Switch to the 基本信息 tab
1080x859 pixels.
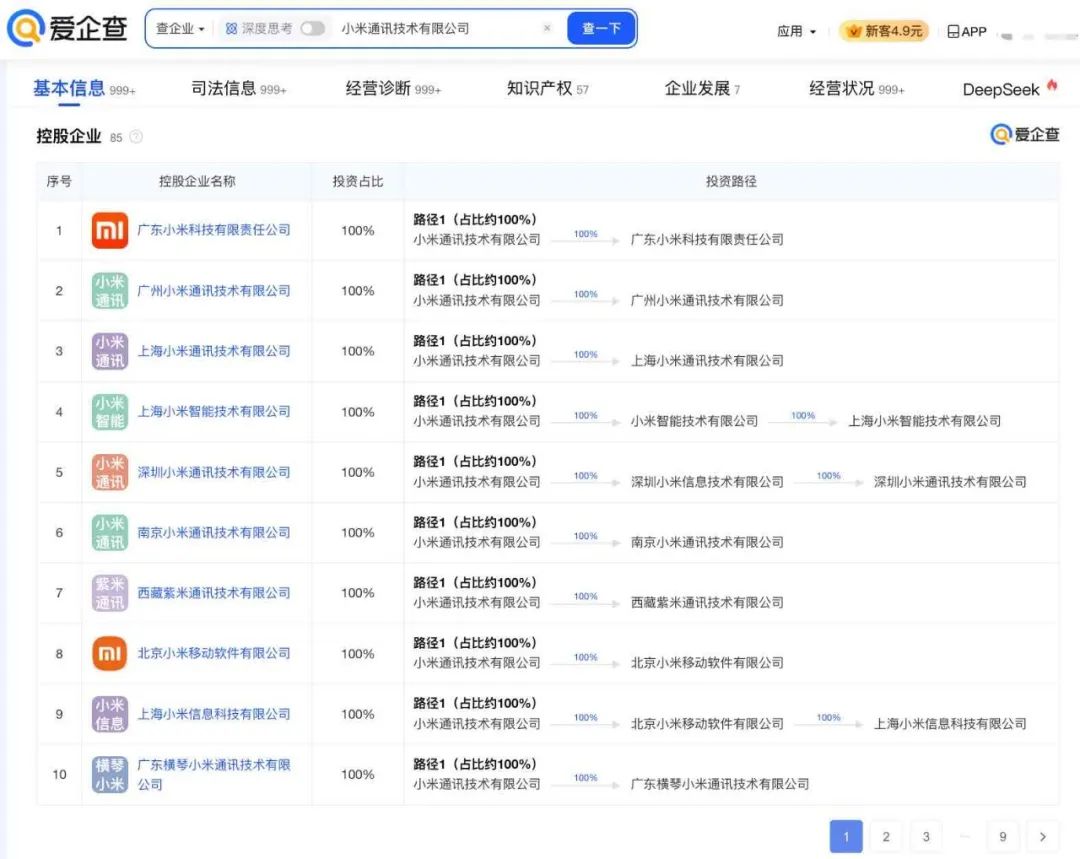84,89
